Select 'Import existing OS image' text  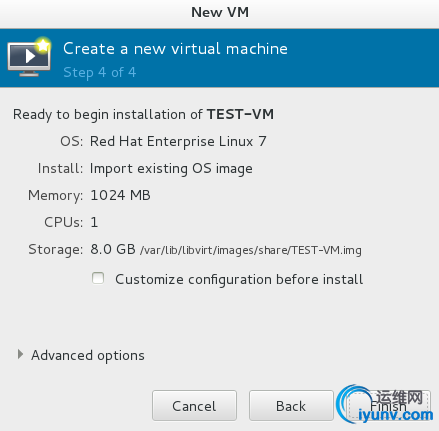[x=171, y=169]
